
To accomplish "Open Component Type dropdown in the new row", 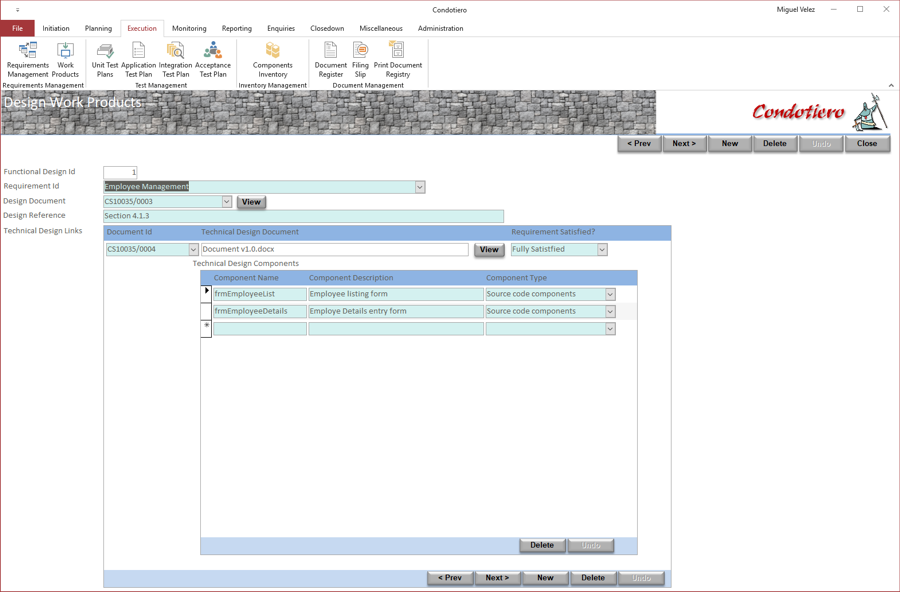I will pos(610,329).
